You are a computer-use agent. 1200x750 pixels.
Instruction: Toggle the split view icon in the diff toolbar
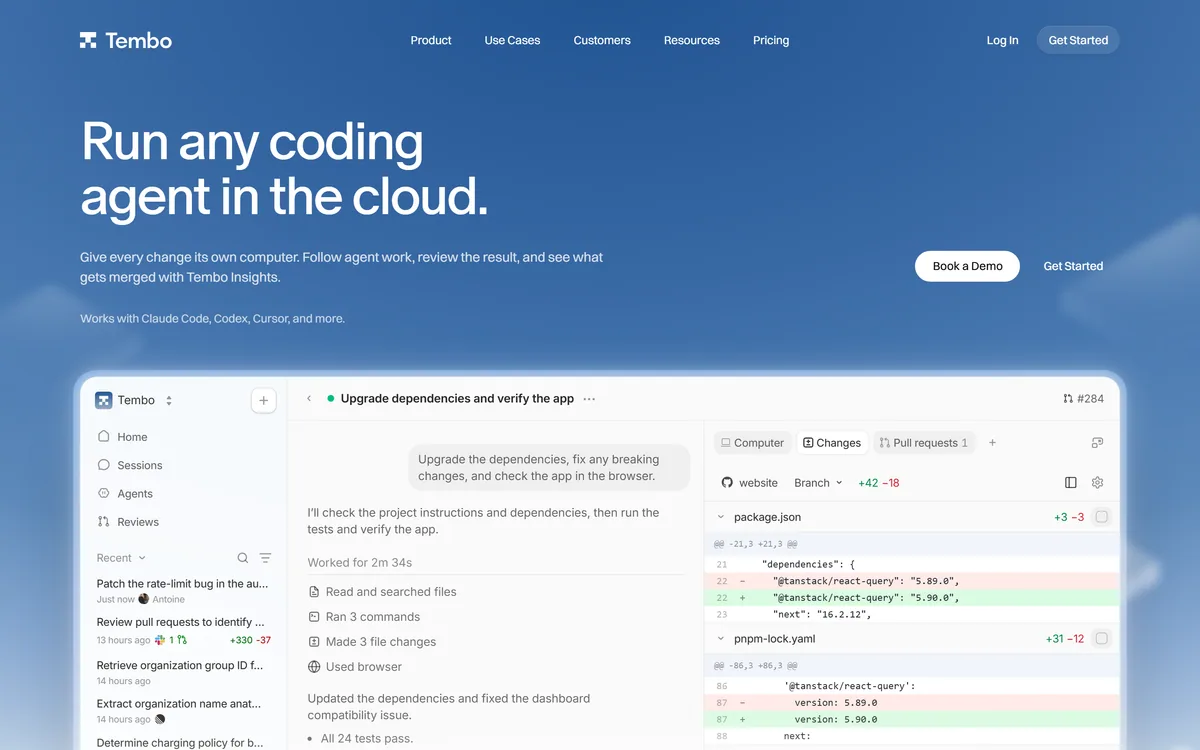coord(1071,482)
